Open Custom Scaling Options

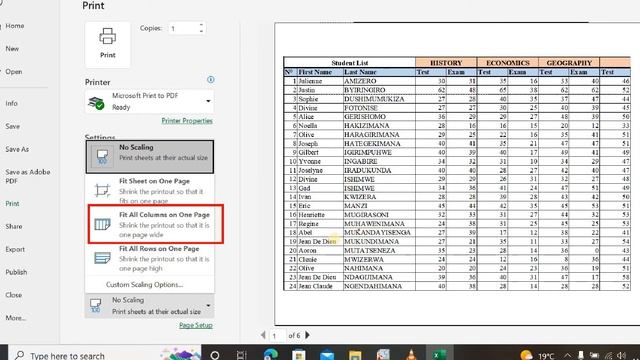pos(144,284)
